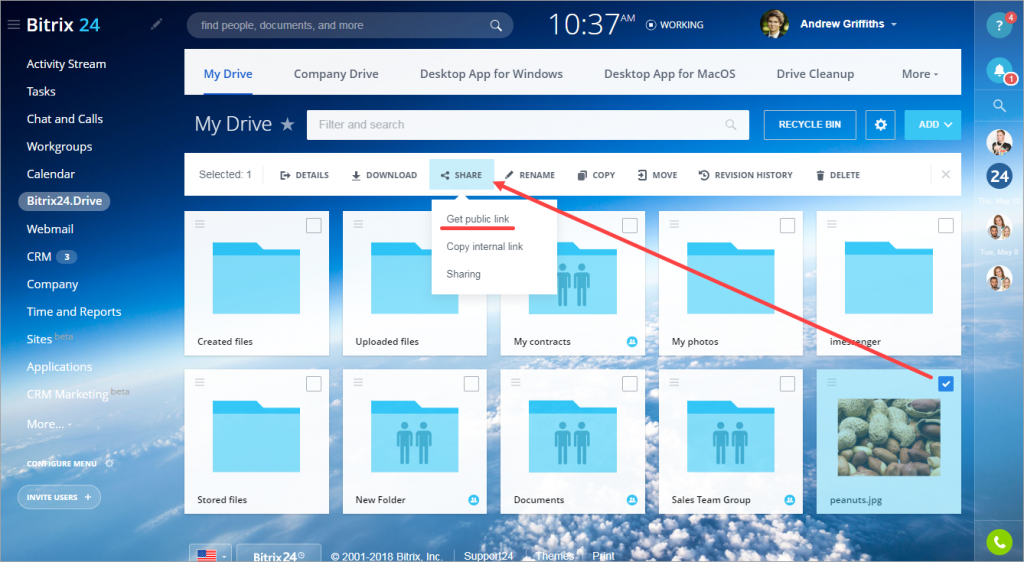Close the selection toolbar with X
The height and width of the screenshot is (562, 1024).
946,174
